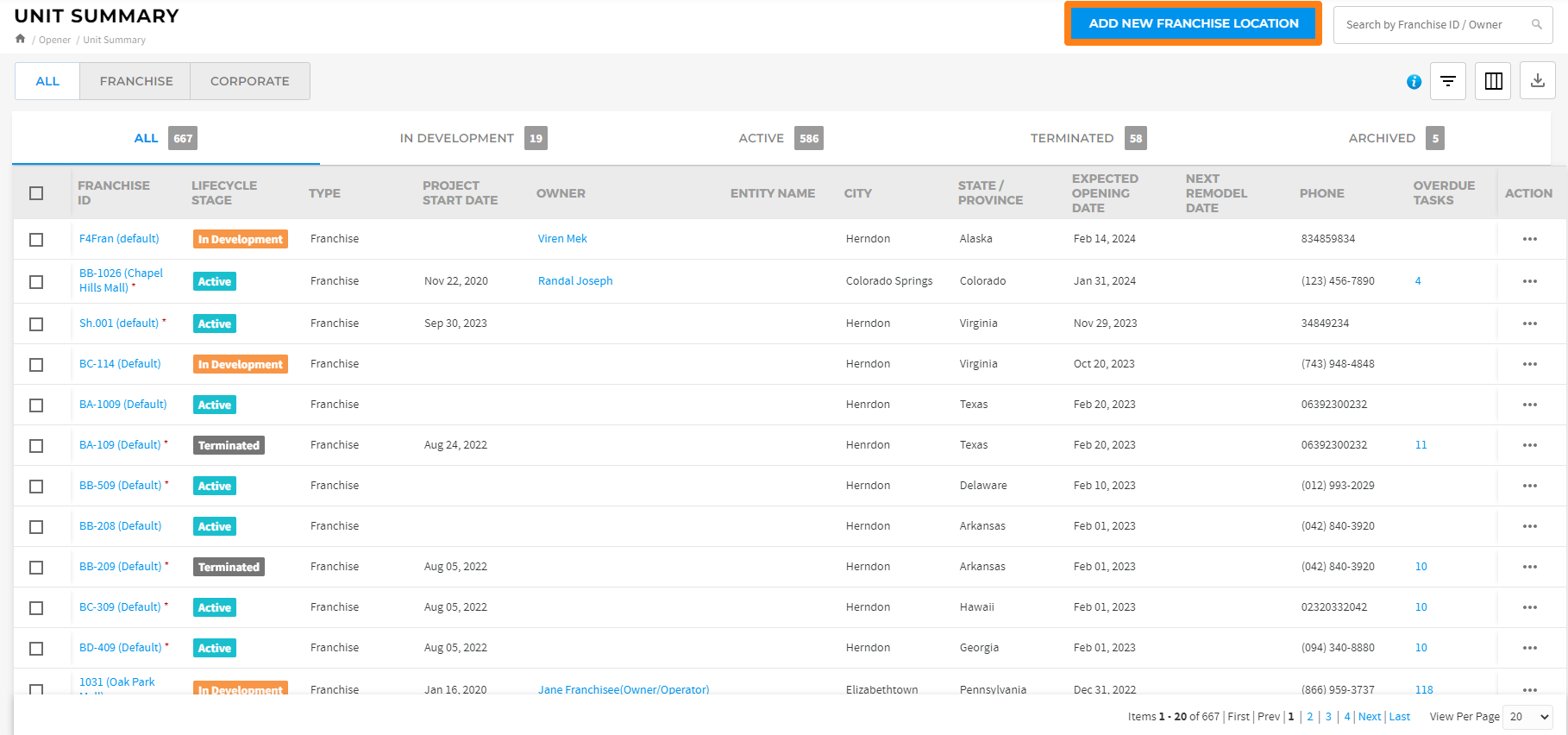This screenshot has width=1568, height=735.
Task: Select the TERMINATED status tab
Action: (1088, 138)
